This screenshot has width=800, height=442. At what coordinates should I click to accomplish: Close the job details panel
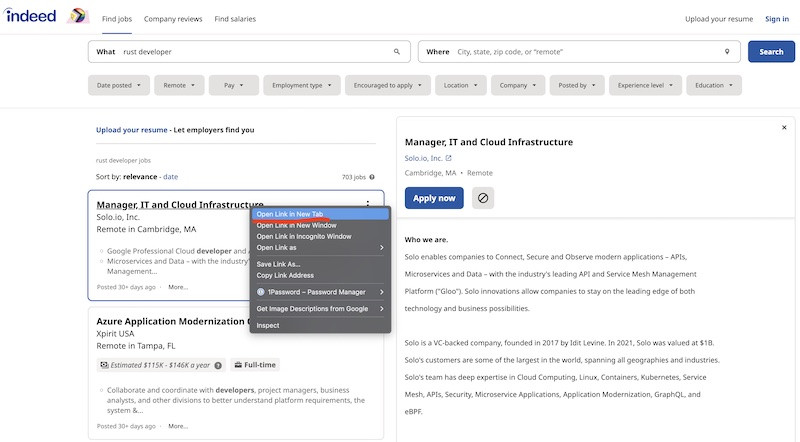(784, 128)
